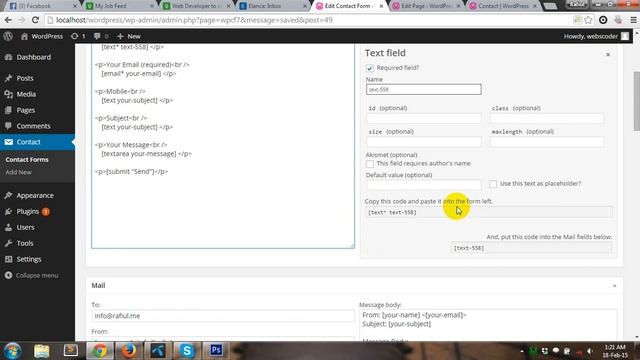640x360 pixels.
Task: Select the generated [text* text-558] code field
Action: (489, 212)
